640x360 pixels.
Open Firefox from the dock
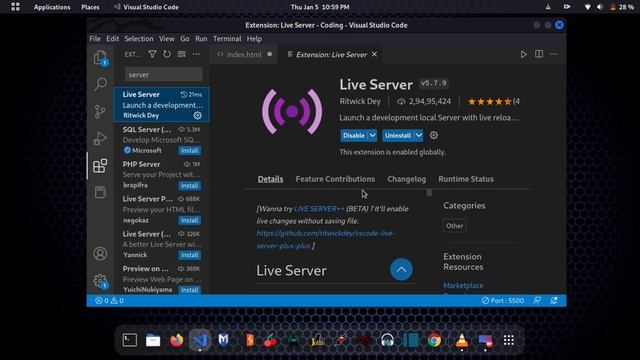pos(176,340)
